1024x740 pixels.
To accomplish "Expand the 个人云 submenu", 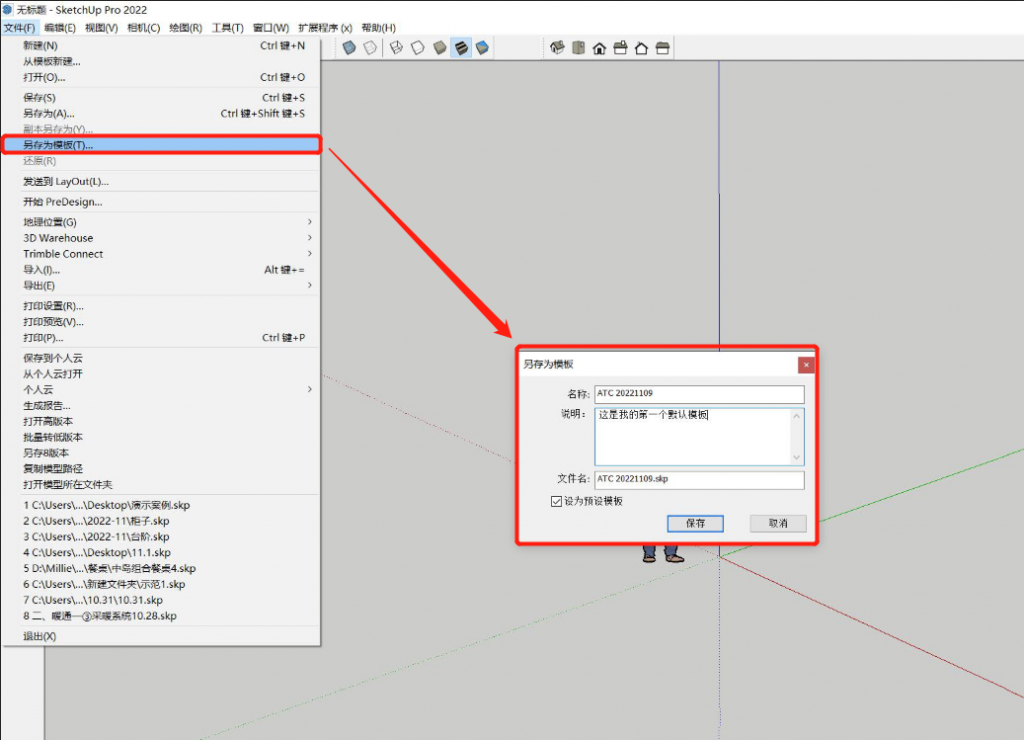I will [170, 389].
